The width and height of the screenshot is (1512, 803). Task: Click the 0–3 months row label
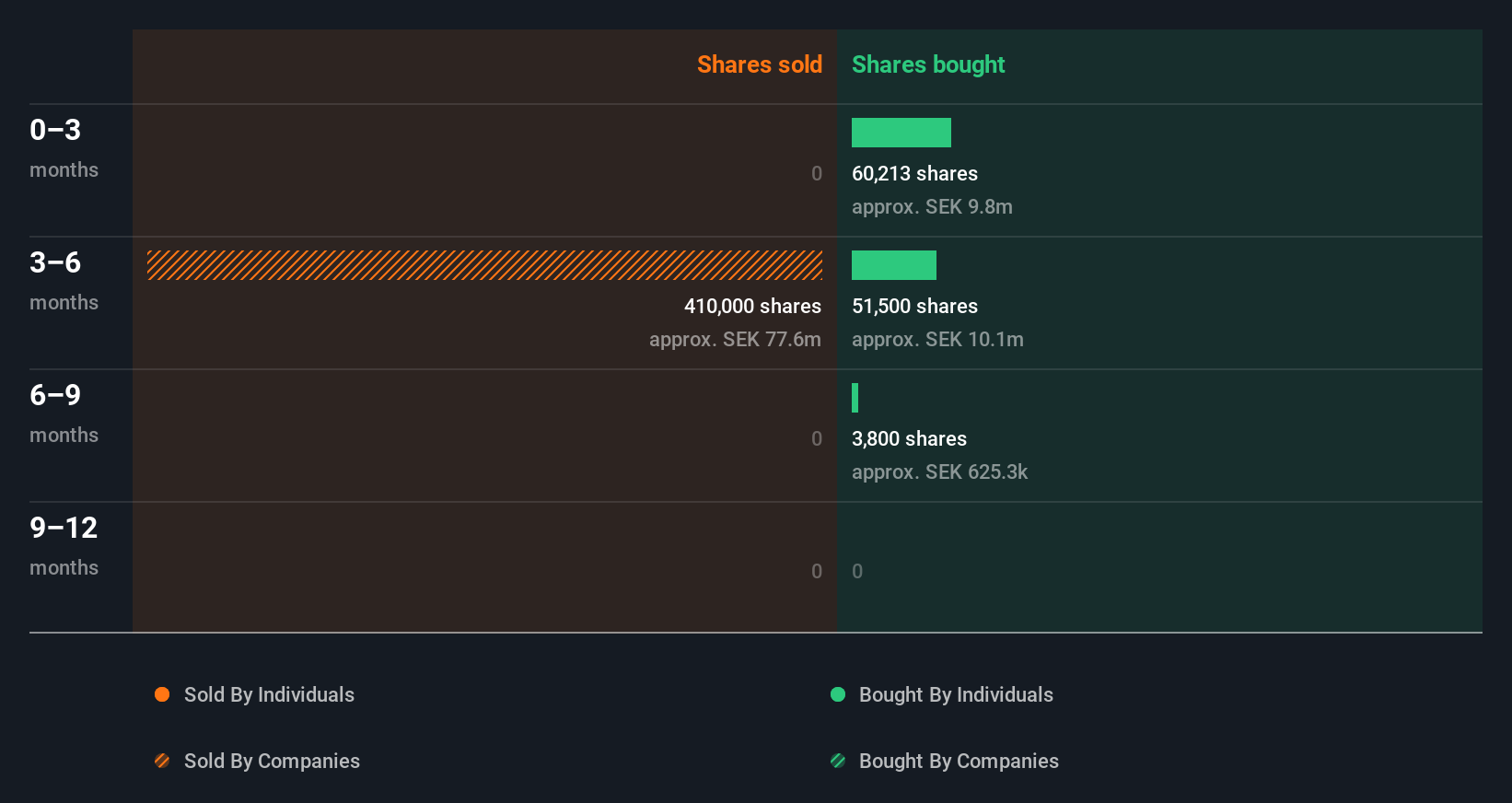[64, 148]
